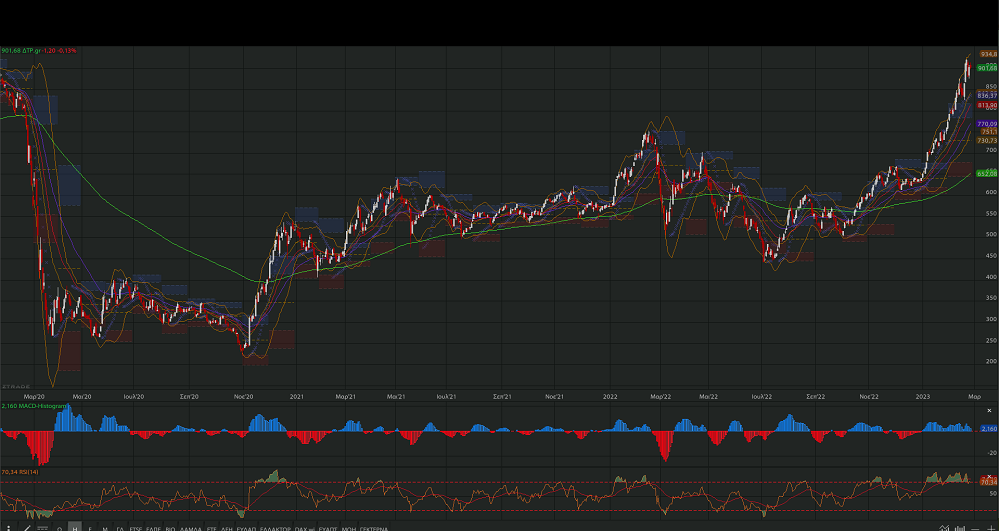Close the RSI(14) indicator panel
Image resolution: width=999 pixels, height=531 pixels.
click(x=989, y=476)
